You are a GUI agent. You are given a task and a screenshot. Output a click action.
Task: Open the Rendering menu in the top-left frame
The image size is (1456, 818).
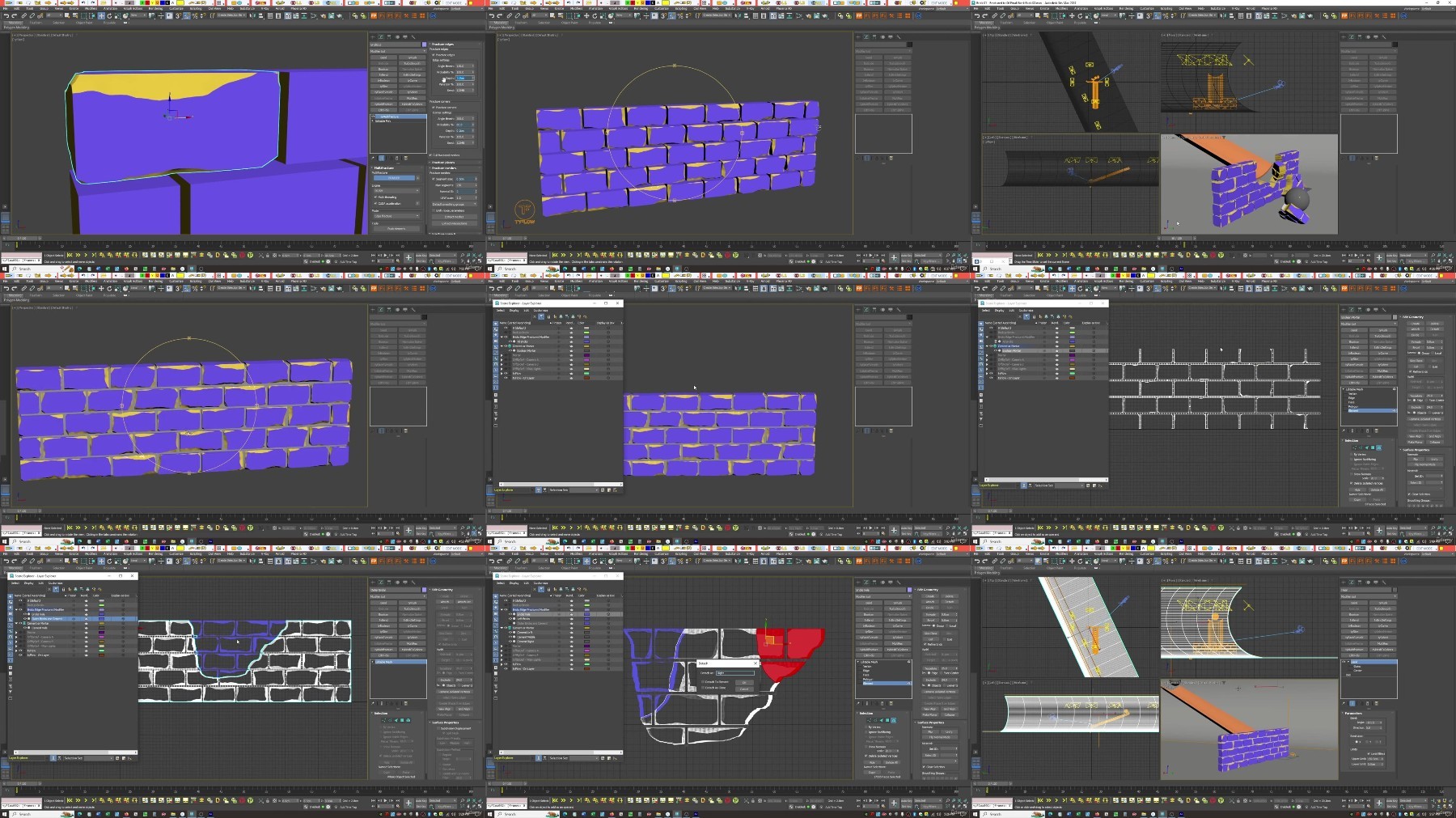[x=155, y=9]
